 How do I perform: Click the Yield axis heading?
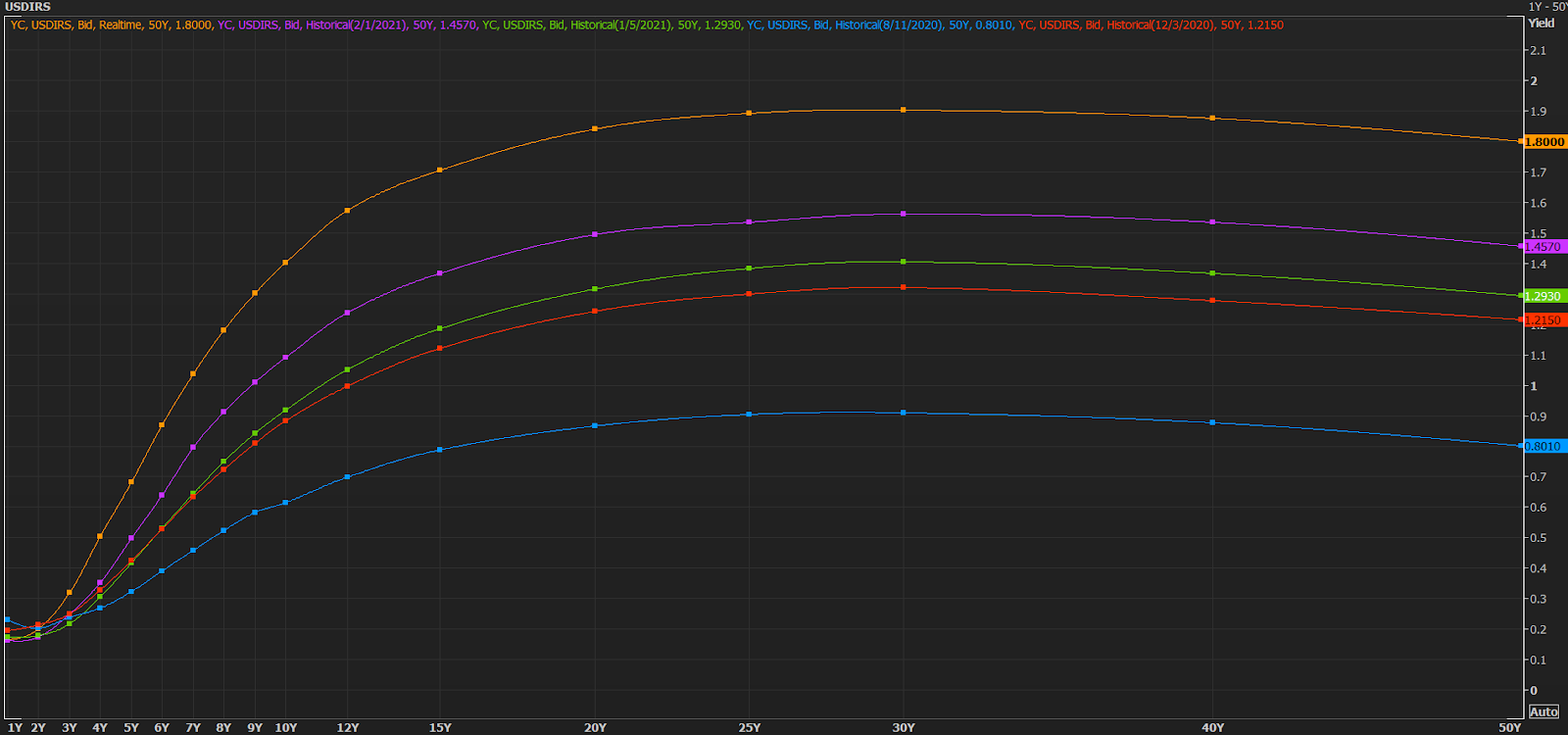(1542, 24)
